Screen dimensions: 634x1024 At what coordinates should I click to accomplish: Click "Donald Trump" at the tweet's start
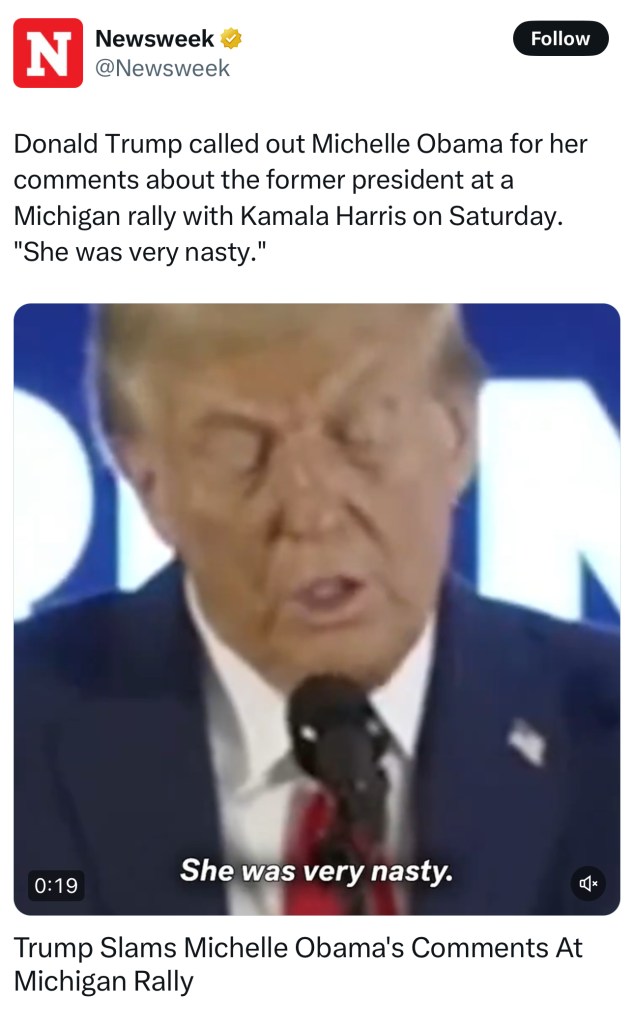tap(98, 144)
